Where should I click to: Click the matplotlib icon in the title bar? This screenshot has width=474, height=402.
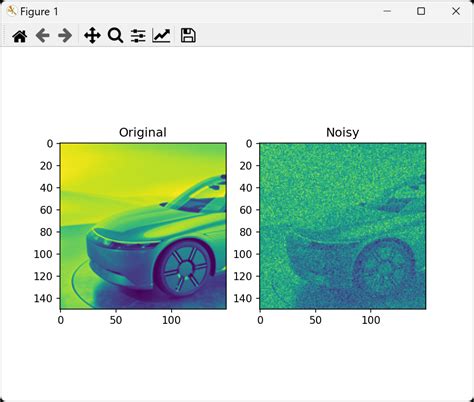click(x=12, y=11)
